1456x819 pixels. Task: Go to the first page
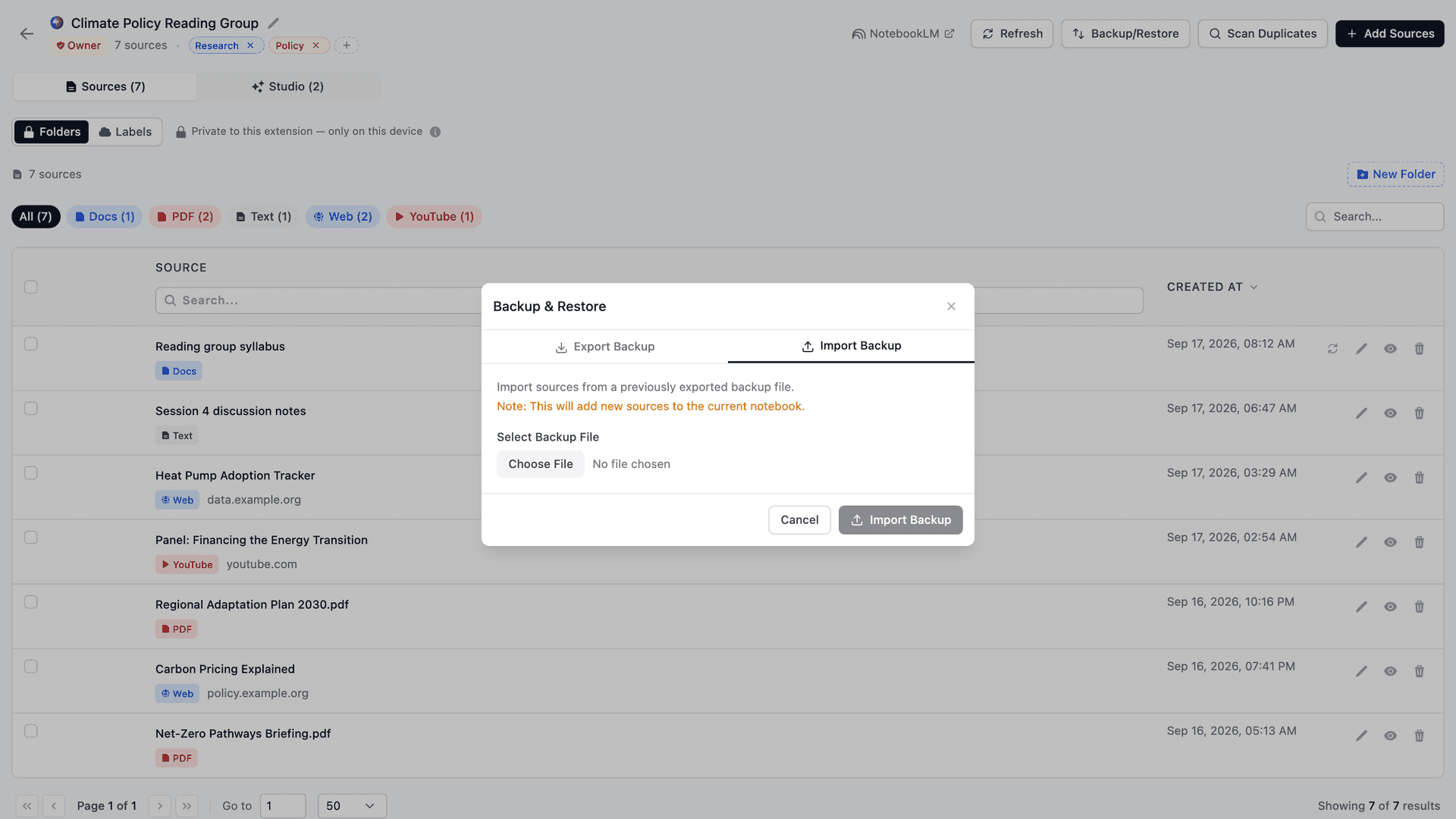tap(27, 805)
